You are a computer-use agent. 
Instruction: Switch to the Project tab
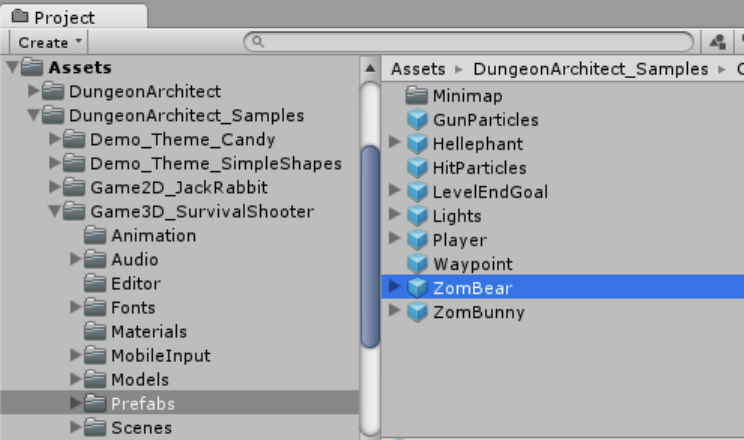(74, 16)
